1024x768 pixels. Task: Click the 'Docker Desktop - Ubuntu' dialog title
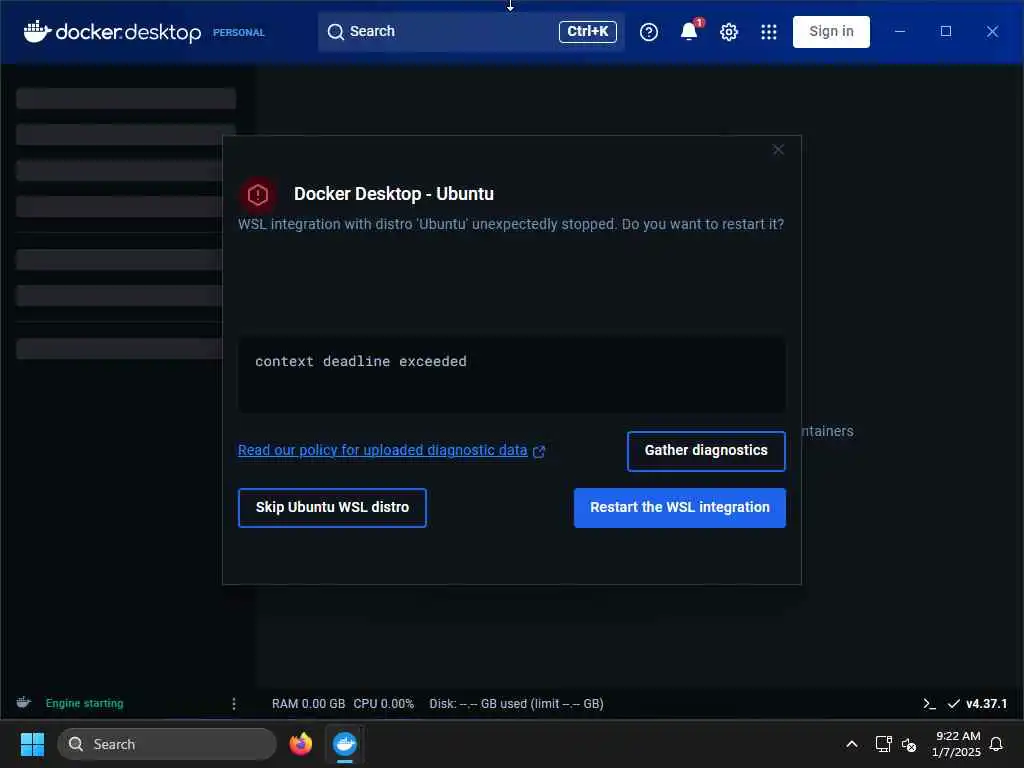click(x=394, y=194)
